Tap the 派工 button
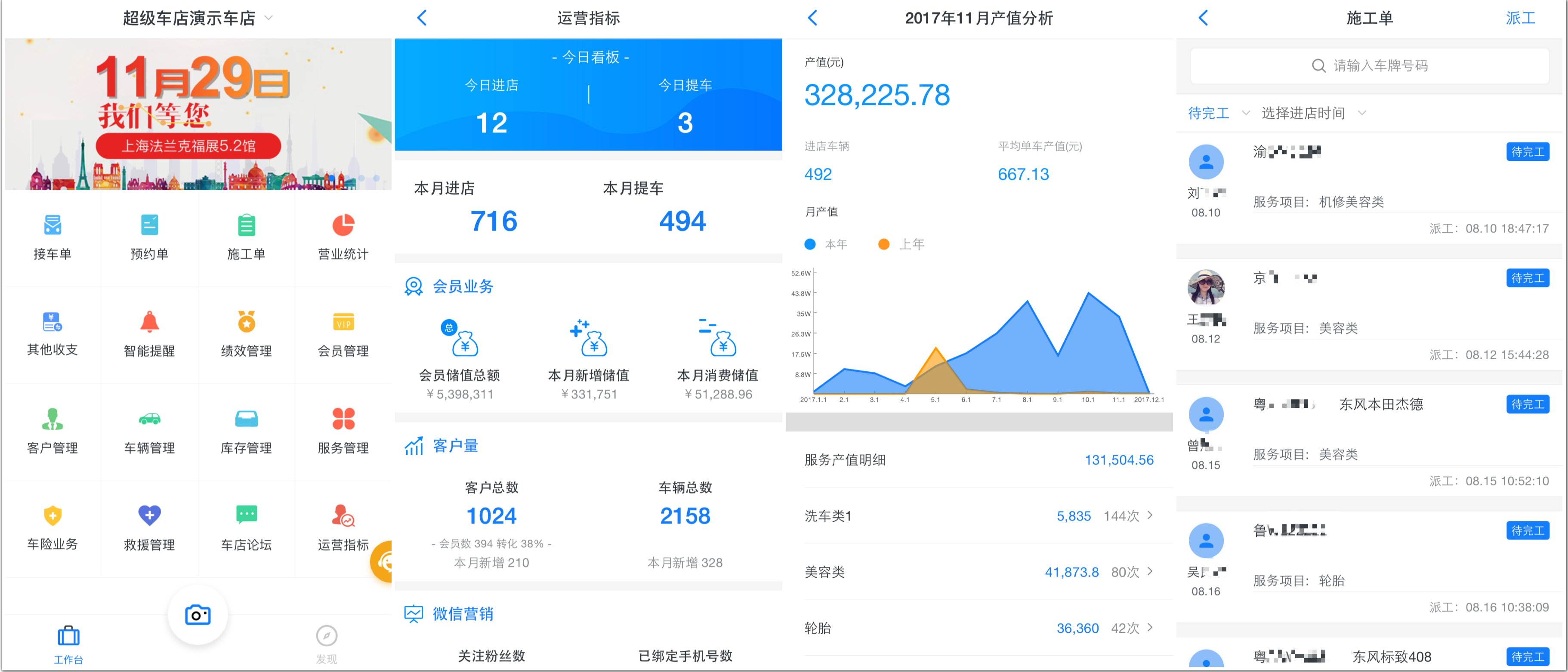Image resolution: width=1568 pixels, height=672 pixels. click(x=1521, y=18)
